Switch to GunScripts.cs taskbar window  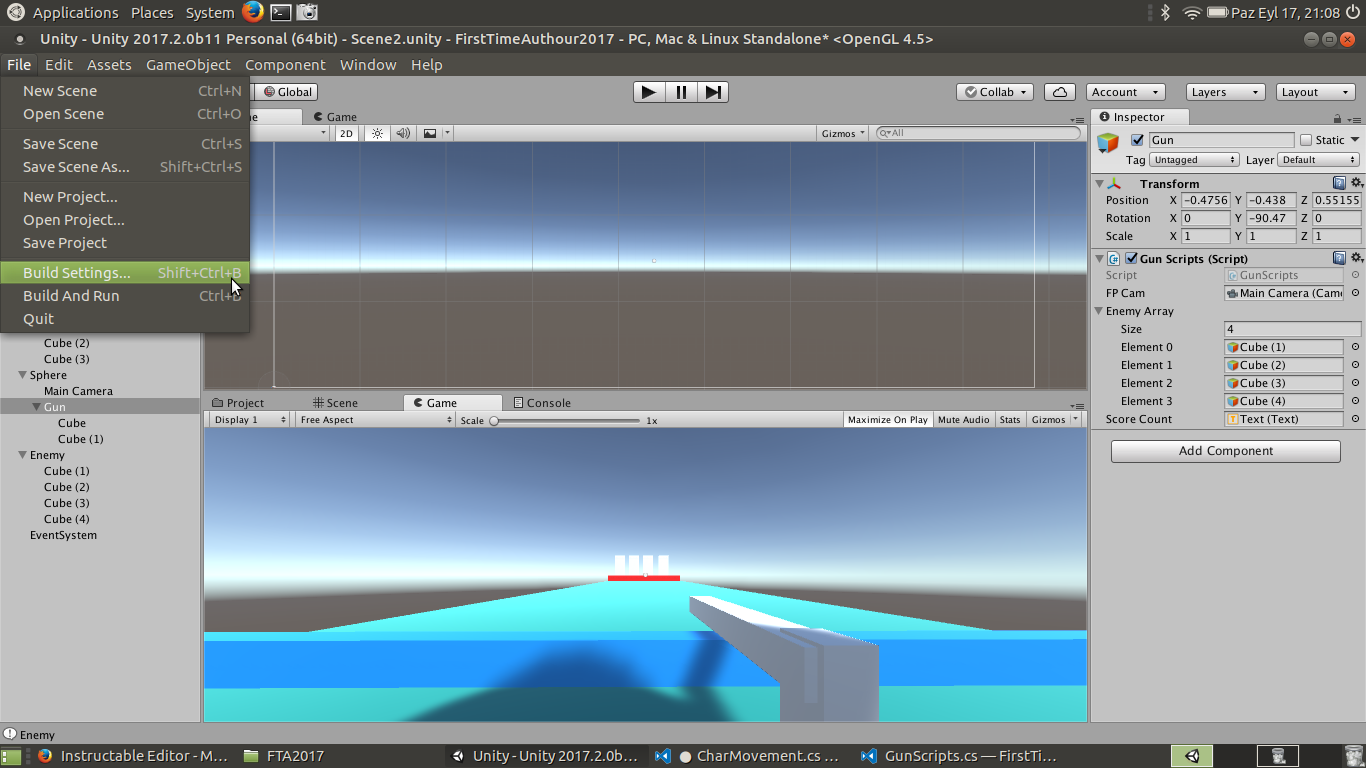pyautogui.click(x=958, y=756)
